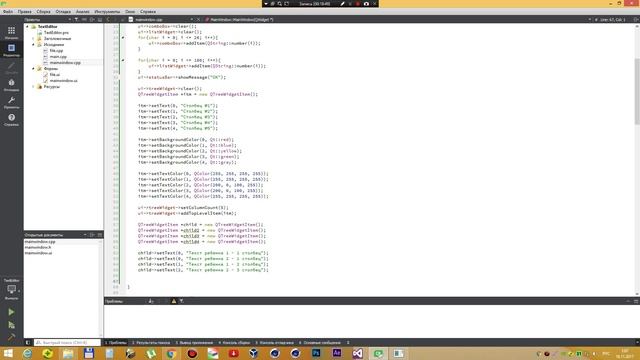
Task: Select TextEditor.pro in the project tree
Action: pyautogui.click(x=56, y=32)
